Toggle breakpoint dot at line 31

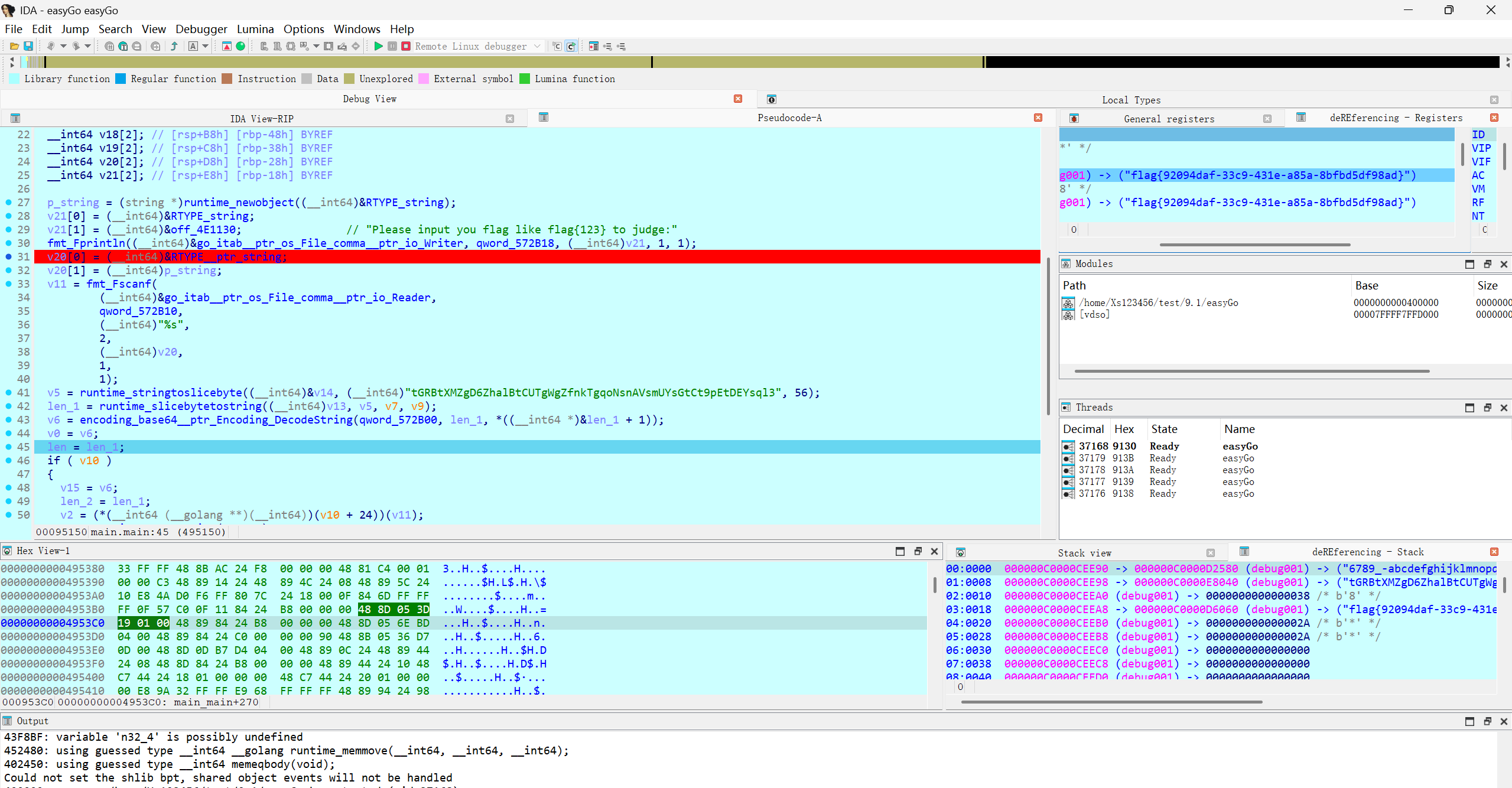[8, 257]
